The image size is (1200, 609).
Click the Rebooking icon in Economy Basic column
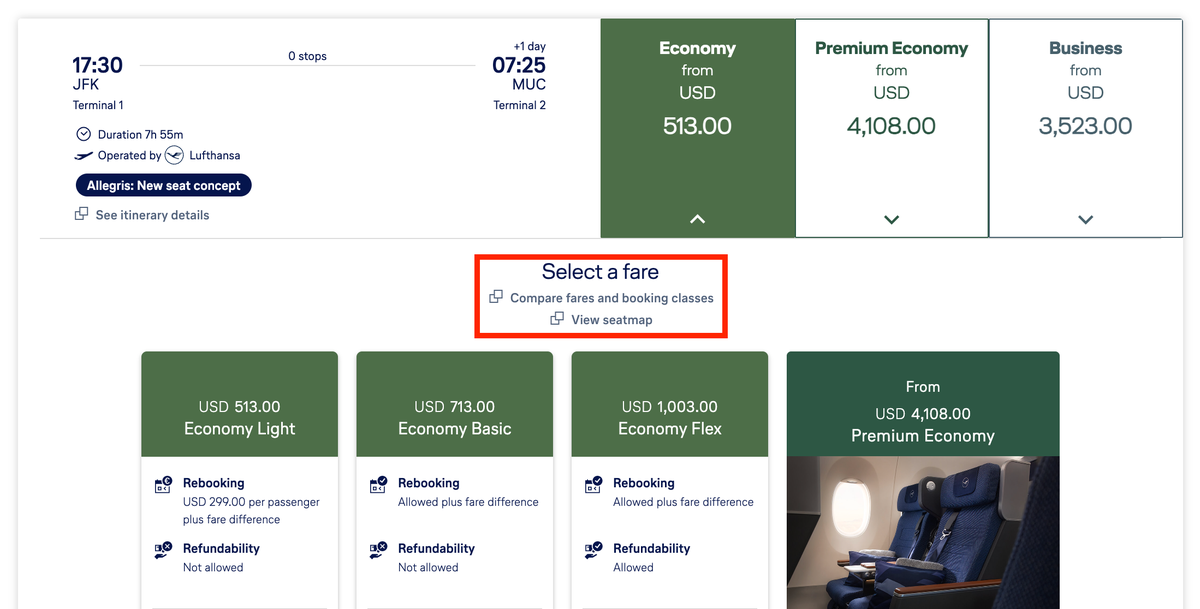(x=378, y=483)
